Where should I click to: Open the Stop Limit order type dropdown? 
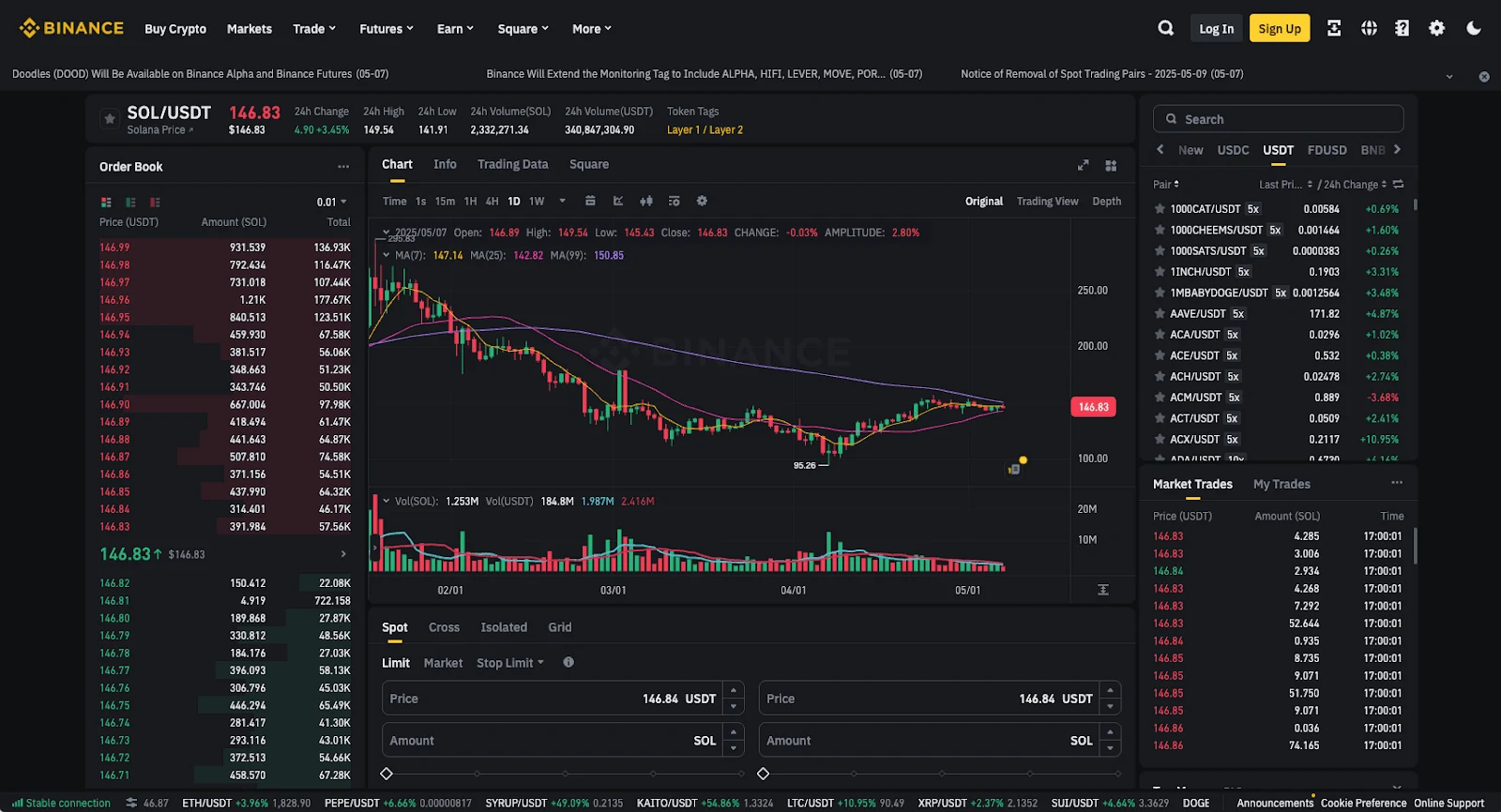tap(510, 663)
